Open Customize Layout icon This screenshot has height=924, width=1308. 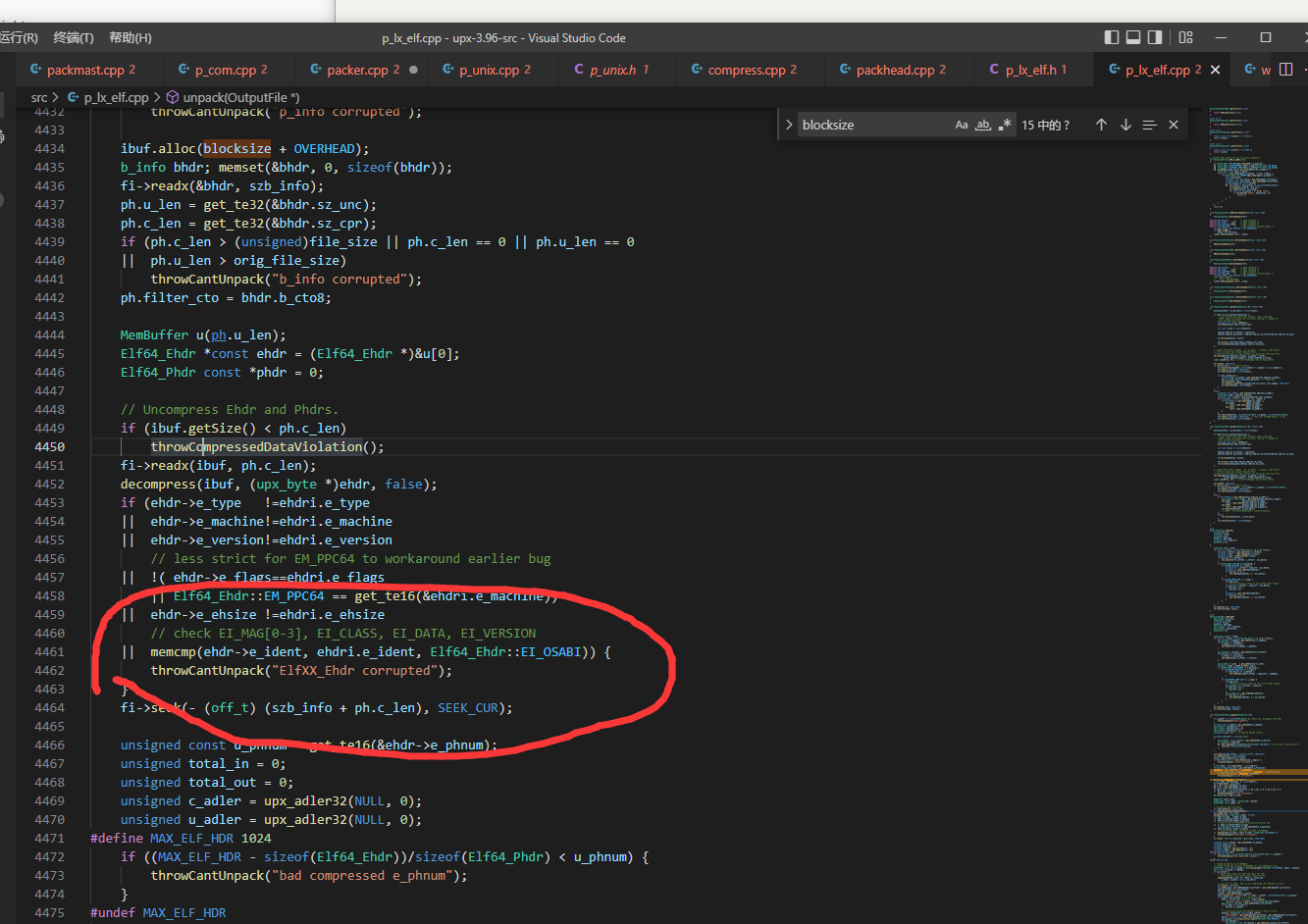[1185, 37]
